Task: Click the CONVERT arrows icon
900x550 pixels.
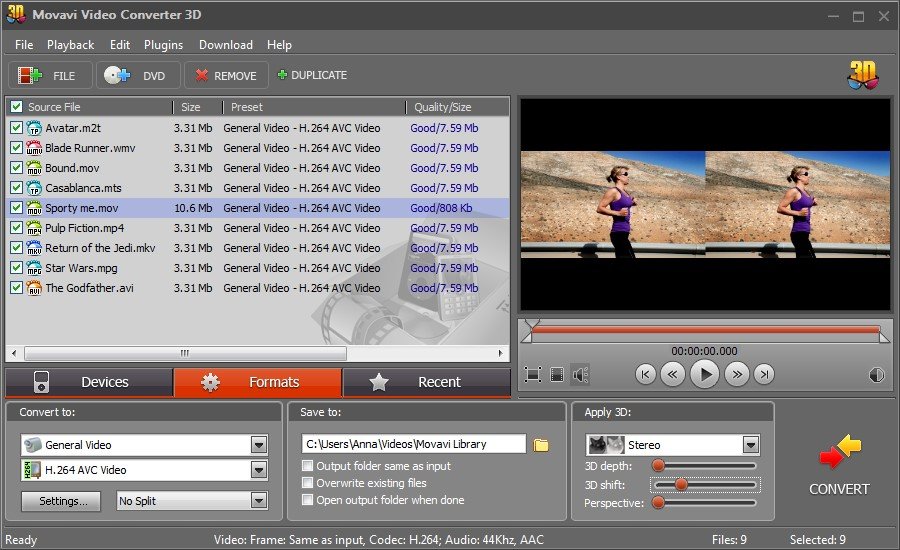Action: point(840,451)
